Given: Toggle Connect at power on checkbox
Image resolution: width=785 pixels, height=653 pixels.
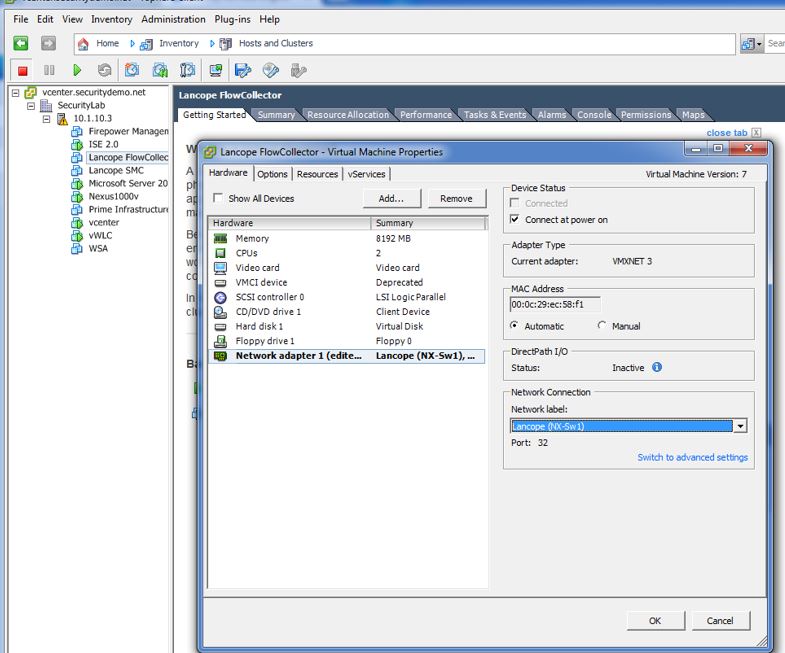Looking at the screenshot, I should coord(514,219).
